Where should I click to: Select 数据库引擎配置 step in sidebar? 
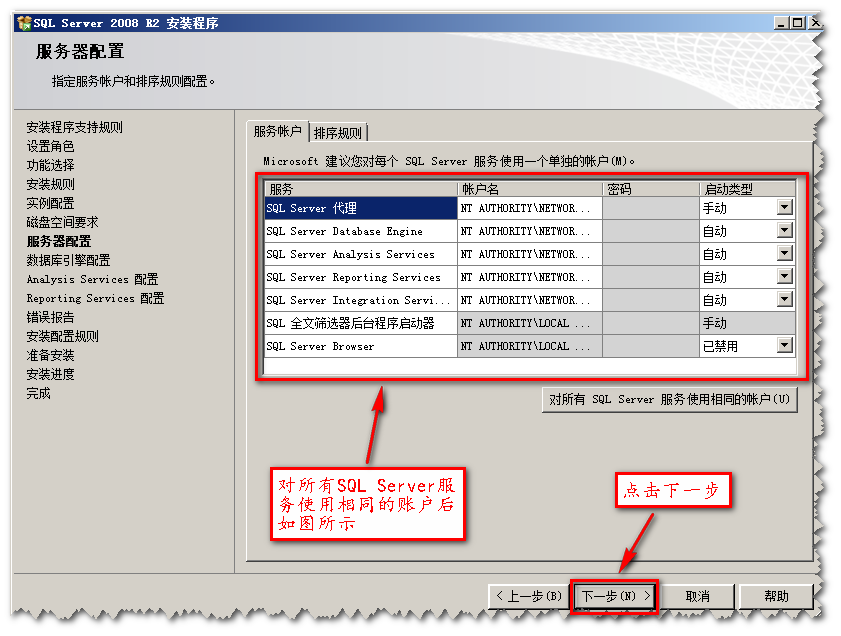pos(68,260)
